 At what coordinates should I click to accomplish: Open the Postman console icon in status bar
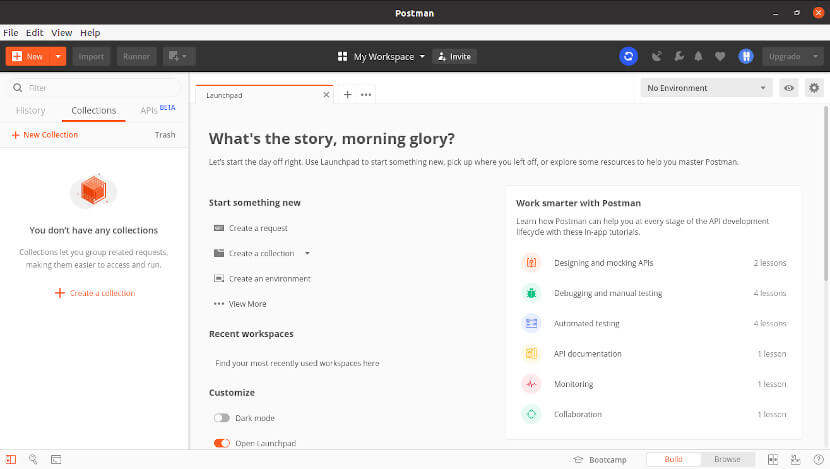pyautogui.click(x=56, y=460)
